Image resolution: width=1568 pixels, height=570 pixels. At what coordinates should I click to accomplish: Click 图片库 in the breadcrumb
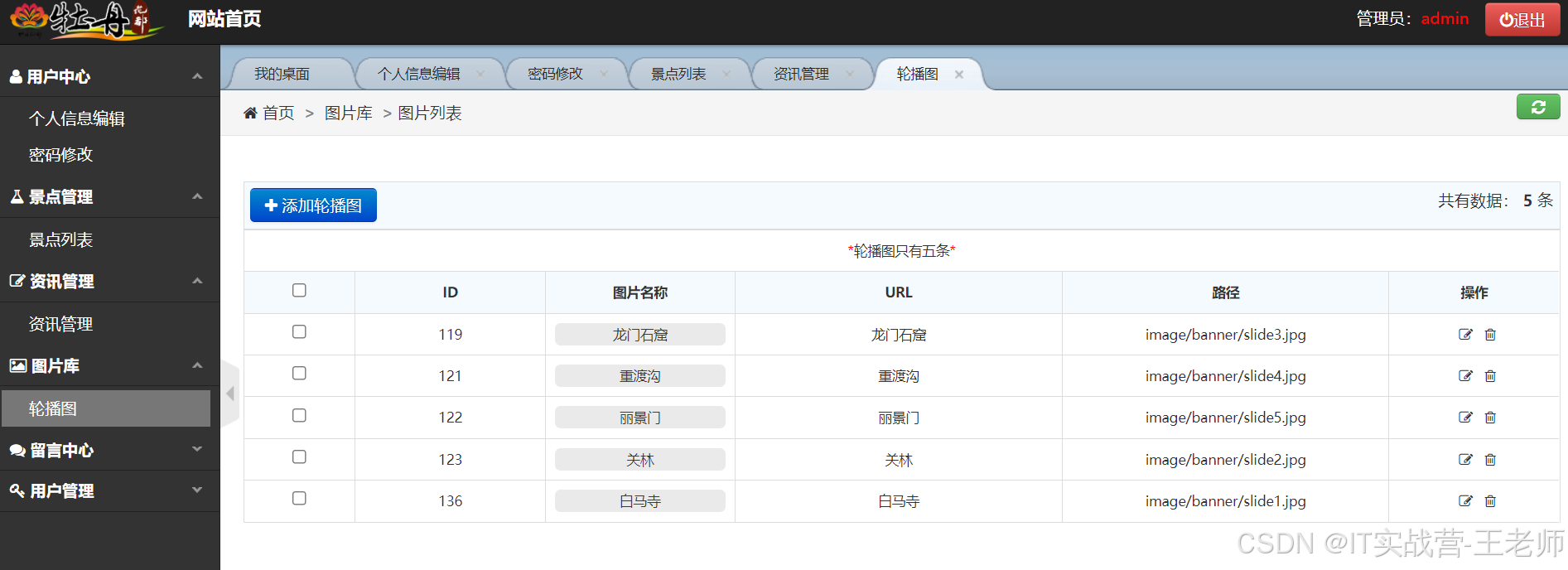348,113
